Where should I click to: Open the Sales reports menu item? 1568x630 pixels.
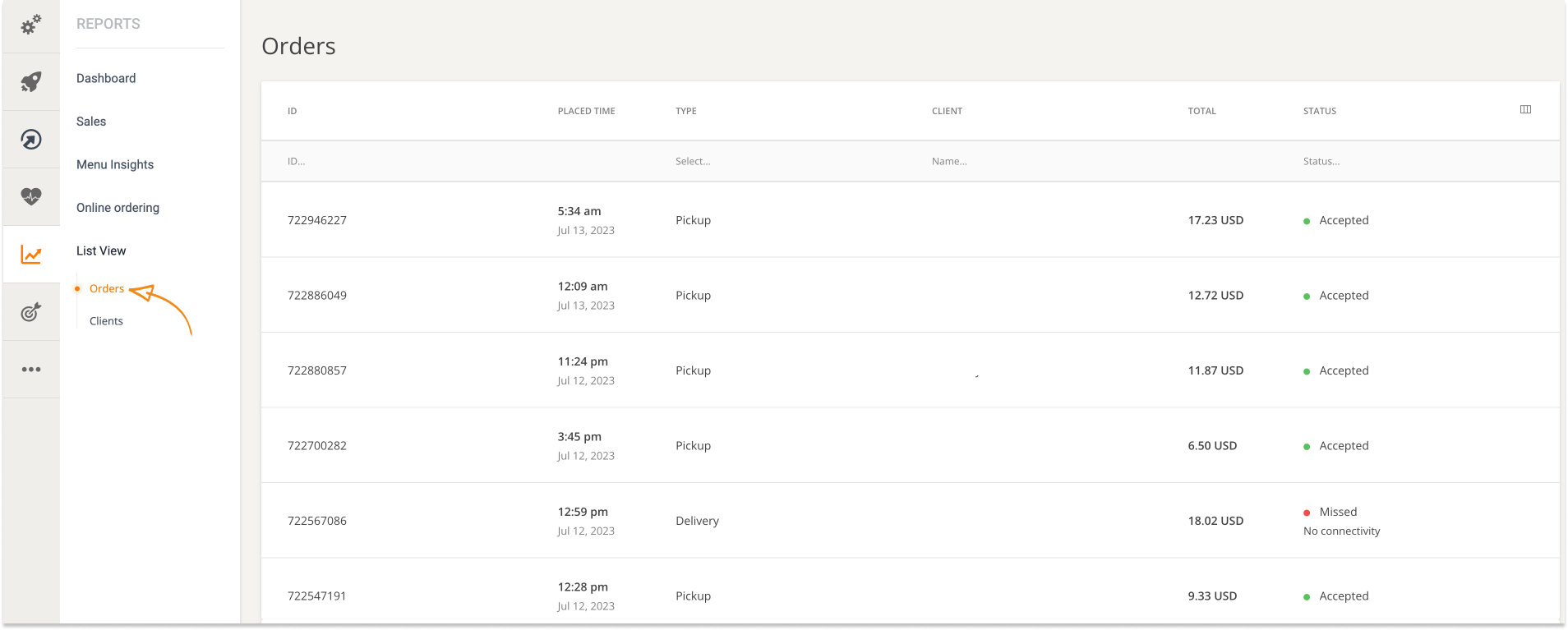click(x=91, y=122)
